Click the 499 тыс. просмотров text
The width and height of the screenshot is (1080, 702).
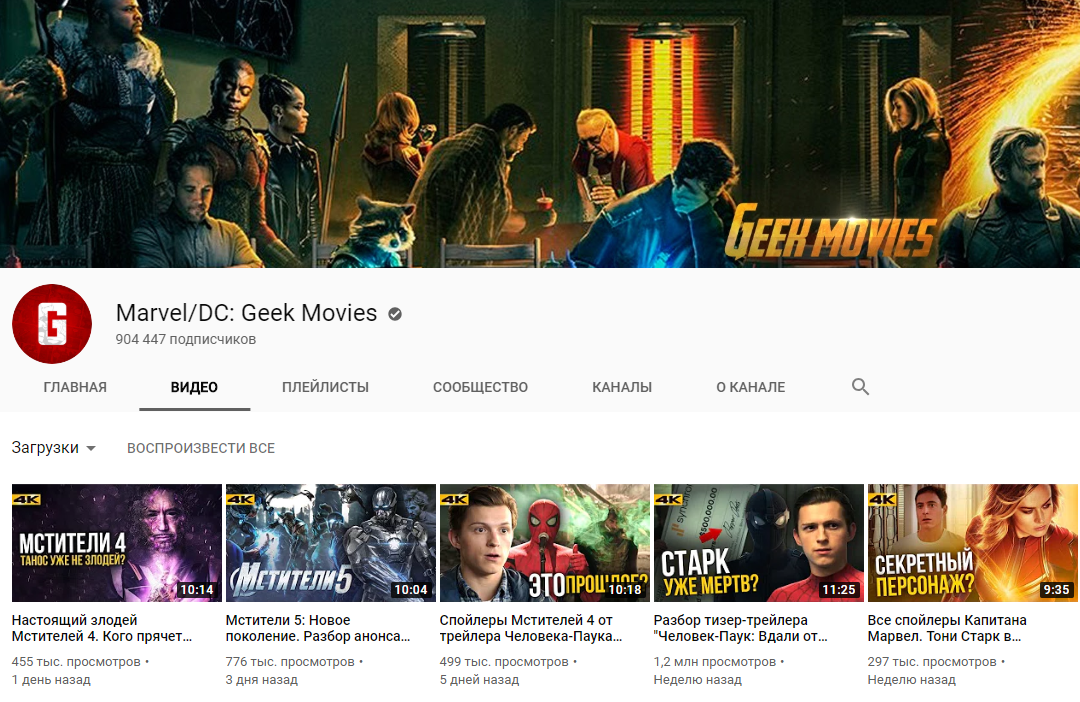pyautogui.click(x=504, y=662)
